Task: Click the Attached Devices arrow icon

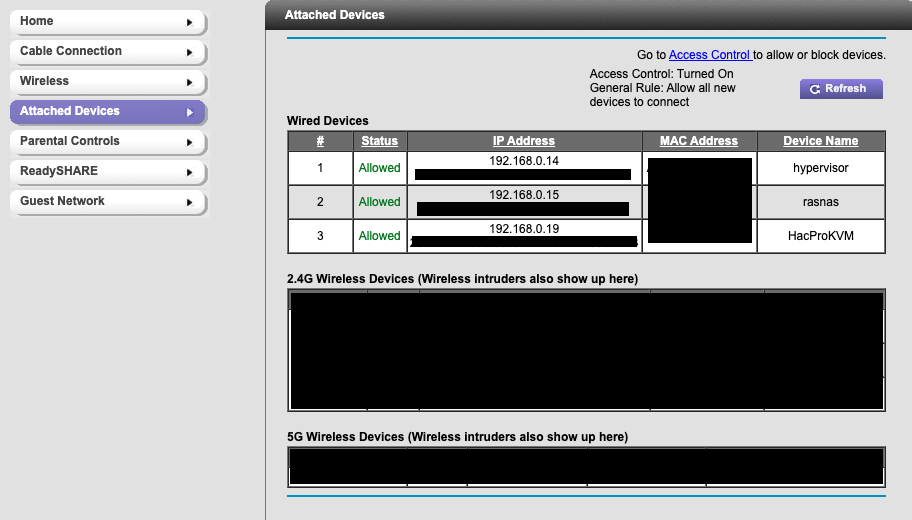Action: tap(189, 112)
